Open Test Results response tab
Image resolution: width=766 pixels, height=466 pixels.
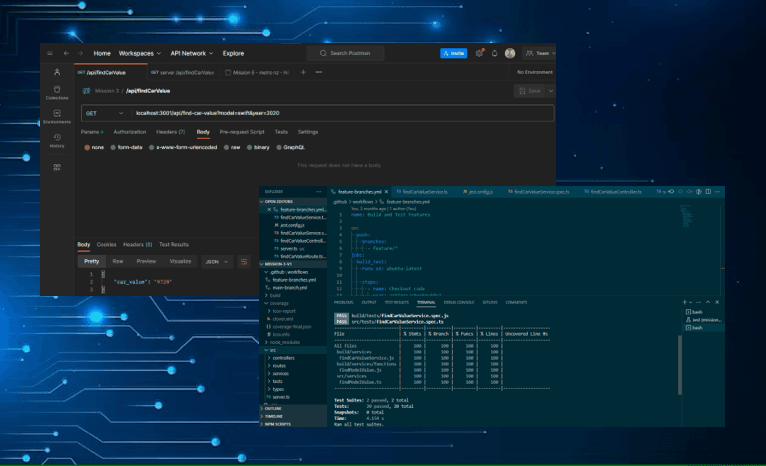173,245
